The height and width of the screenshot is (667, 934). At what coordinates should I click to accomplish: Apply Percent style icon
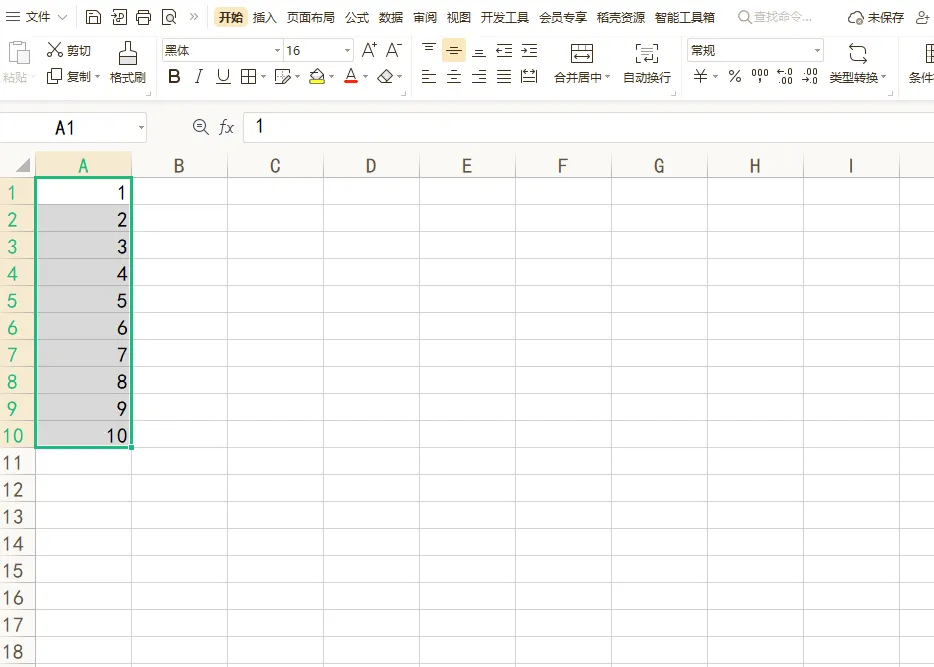pos(734,76)
